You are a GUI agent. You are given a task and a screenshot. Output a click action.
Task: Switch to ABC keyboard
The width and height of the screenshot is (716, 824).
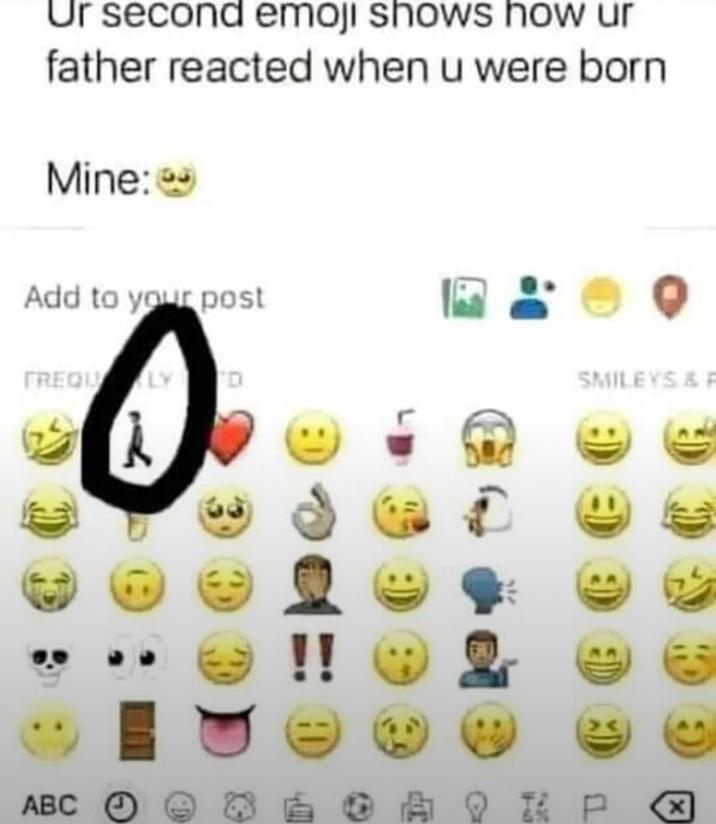click(49, 805)
